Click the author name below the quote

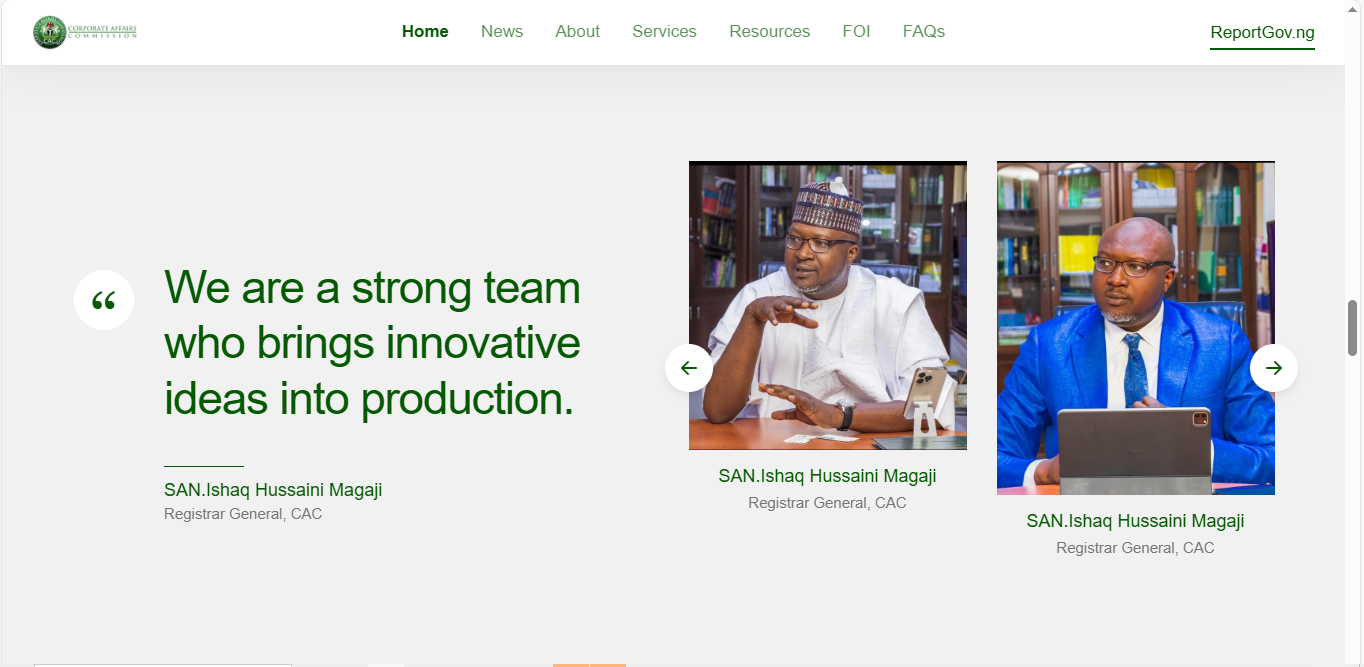(273, 490)
